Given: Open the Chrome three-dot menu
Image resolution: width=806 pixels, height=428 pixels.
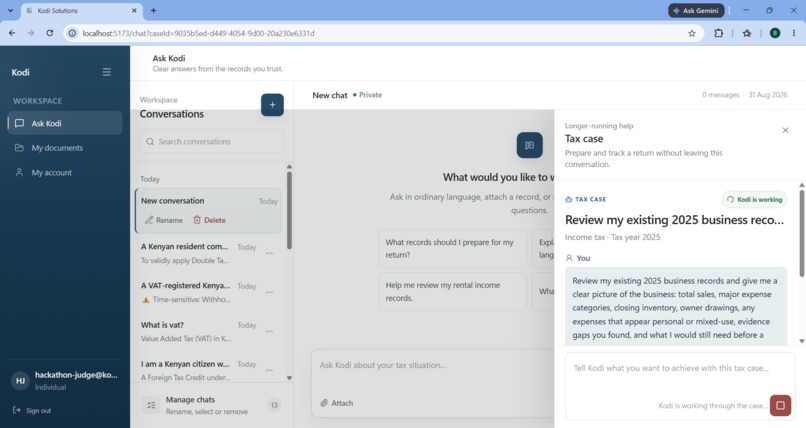Looking at the screenshot, I should click(794, 33).
